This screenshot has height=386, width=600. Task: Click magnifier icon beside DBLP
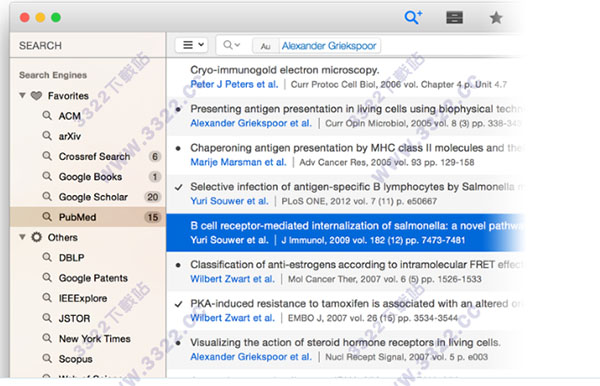tap(47, 257)
